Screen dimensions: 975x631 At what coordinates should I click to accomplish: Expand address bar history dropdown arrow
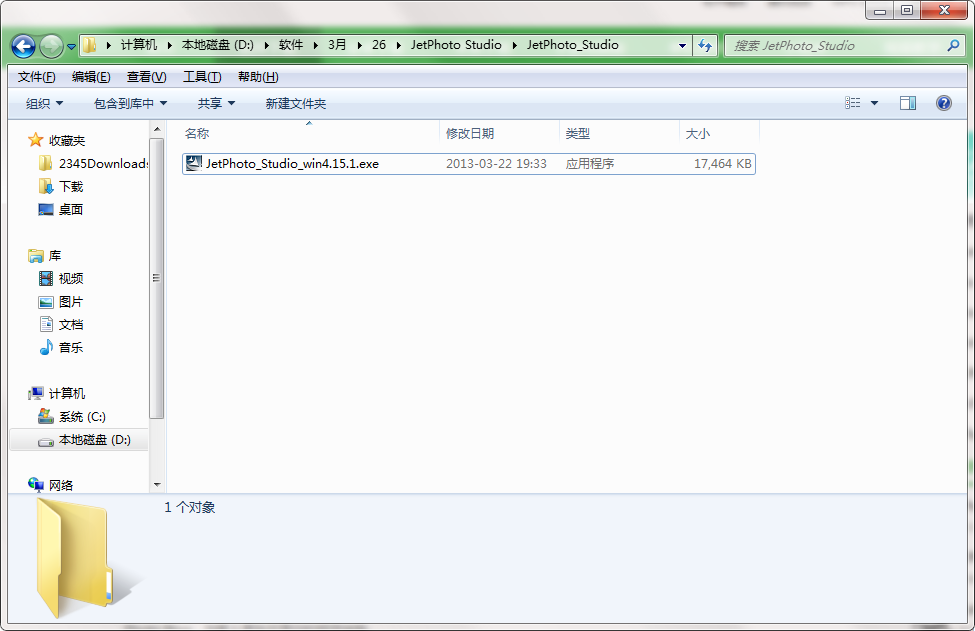[x=682, y=45]
